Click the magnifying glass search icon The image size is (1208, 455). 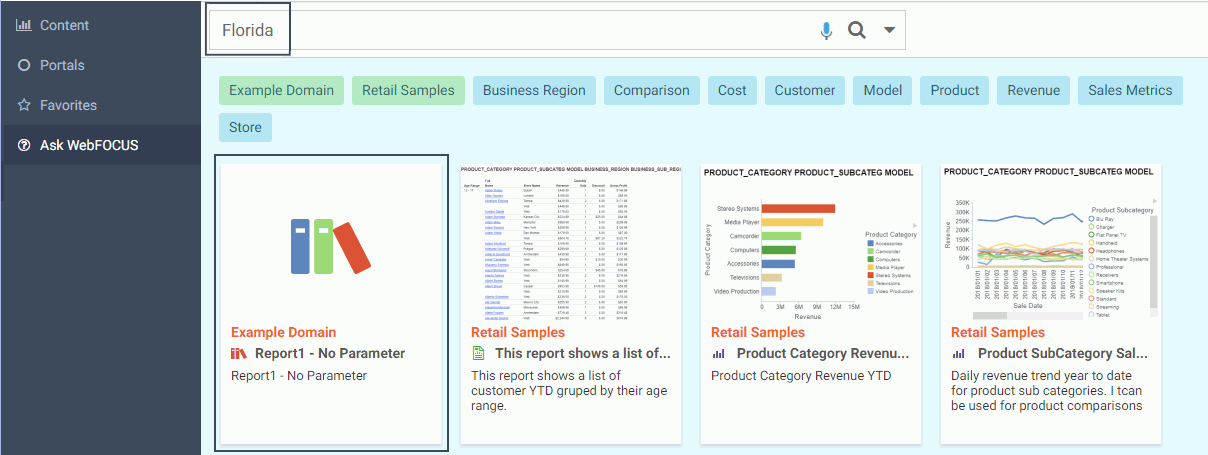click(x=856, y=30)
